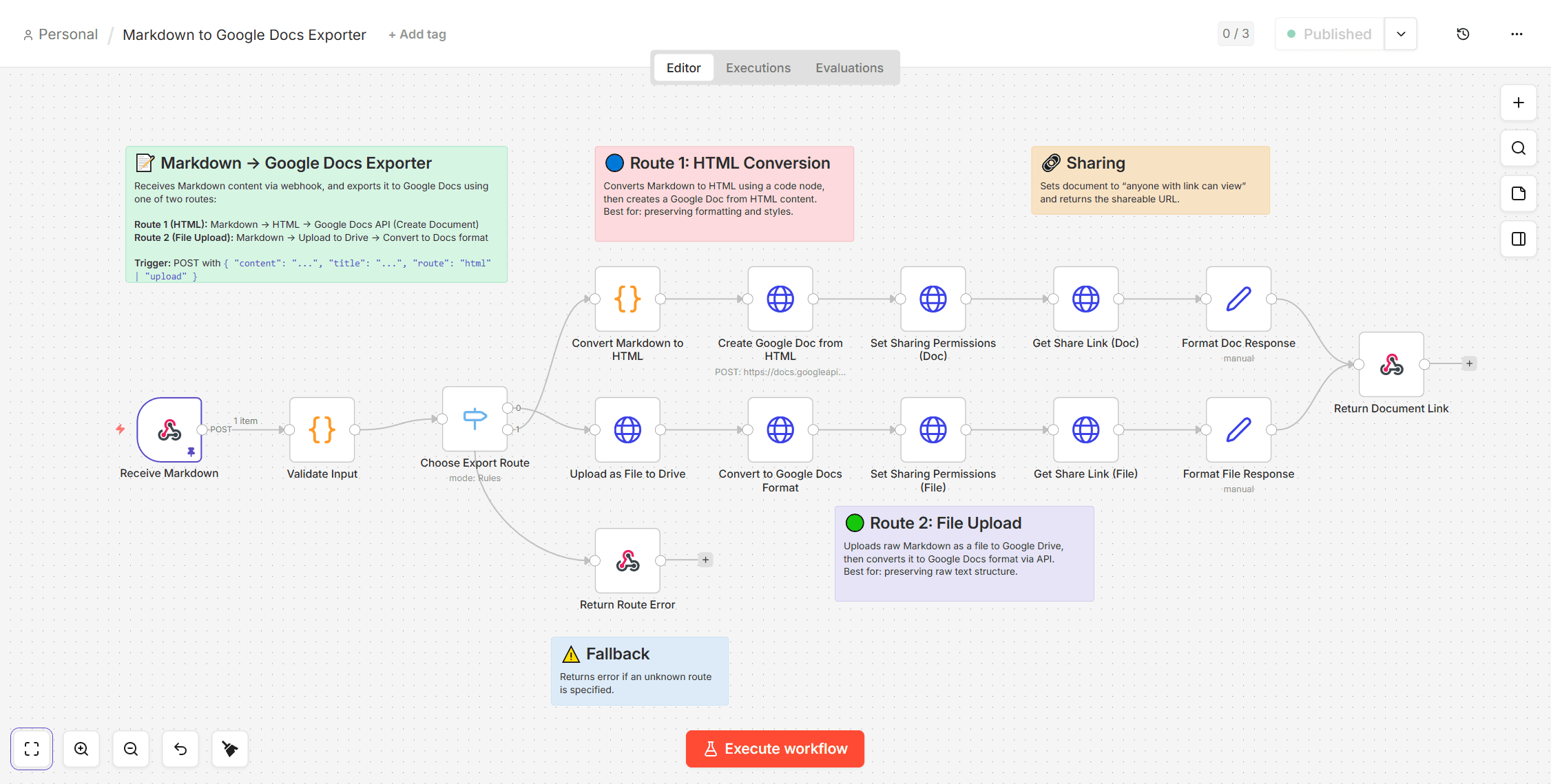Switch to the Executions tab

(x=758, y=67)
